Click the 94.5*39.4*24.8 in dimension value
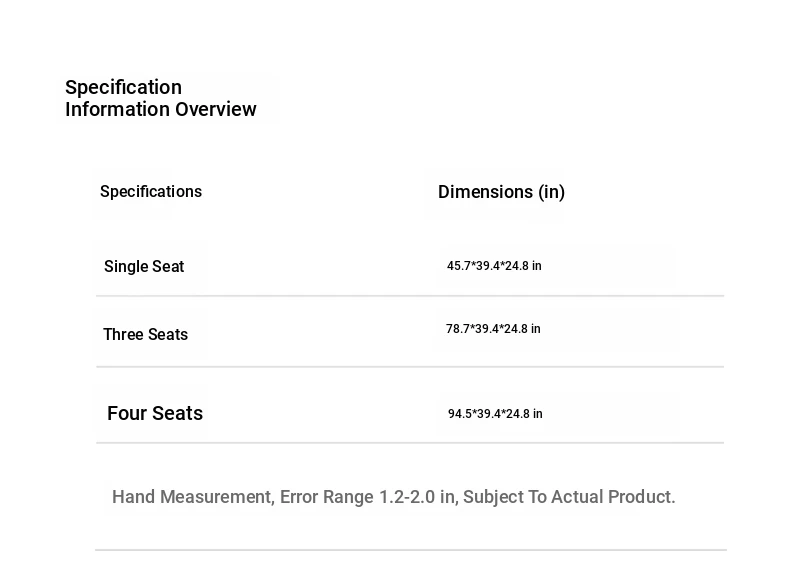The image size is (790, 576). pyautogui.click(x=495, y=414)
